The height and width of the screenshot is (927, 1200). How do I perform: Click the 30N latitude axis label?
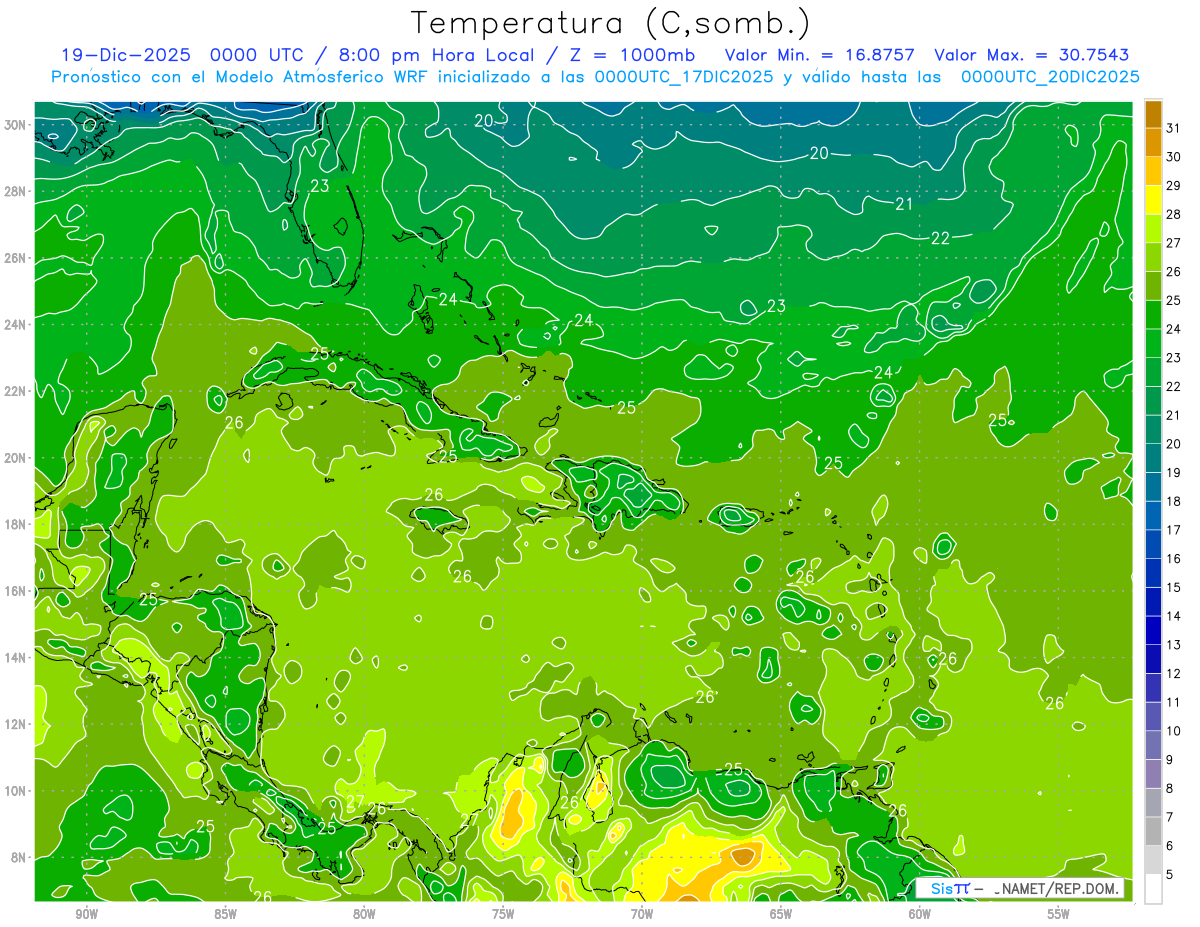pos(15,125)
